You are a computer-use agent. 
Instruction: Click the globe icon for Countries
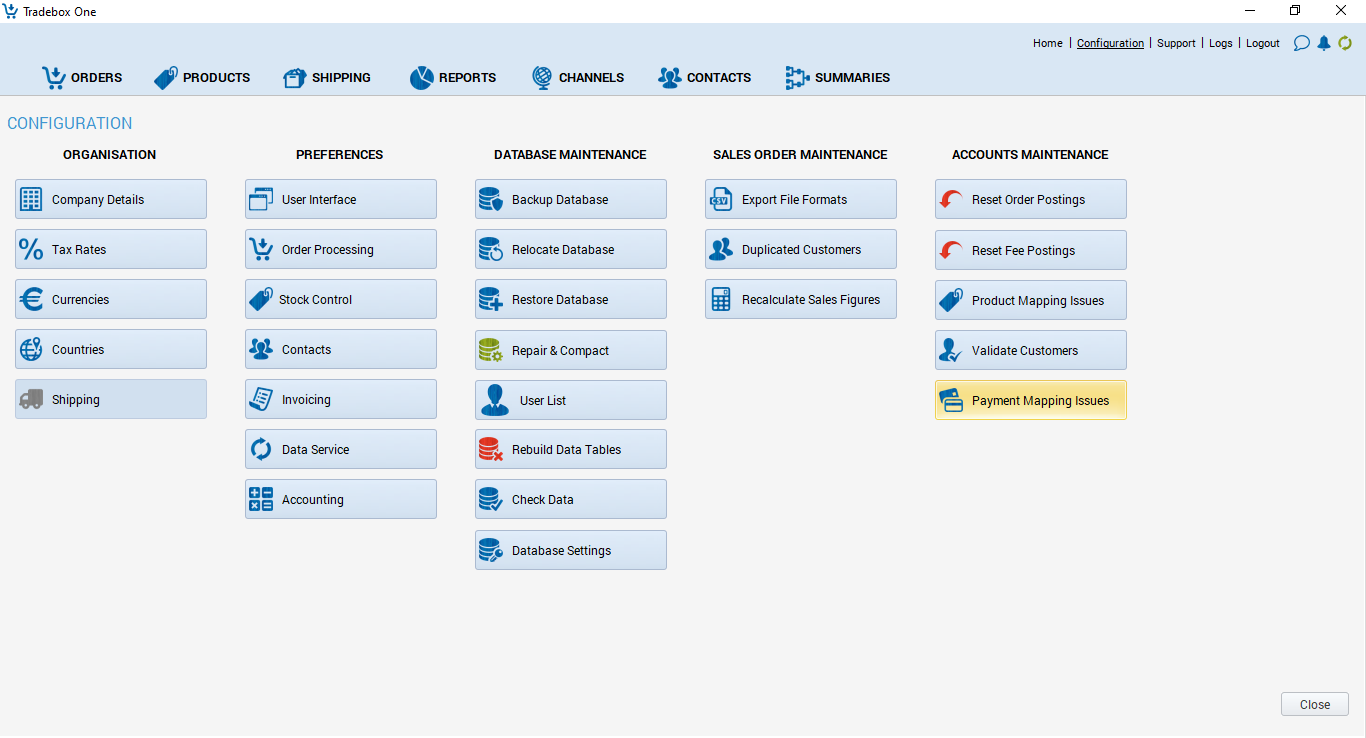point(31,349)
